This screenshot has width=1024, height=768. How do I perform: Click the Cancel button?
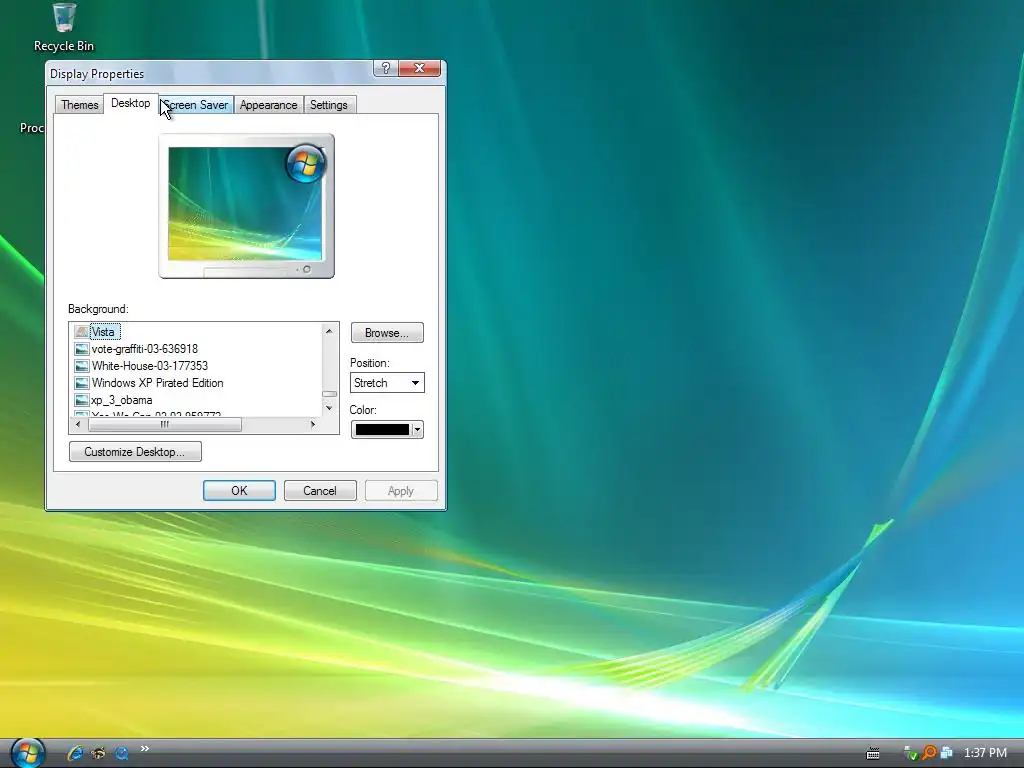pyautogui.click(x=320, y=490)
